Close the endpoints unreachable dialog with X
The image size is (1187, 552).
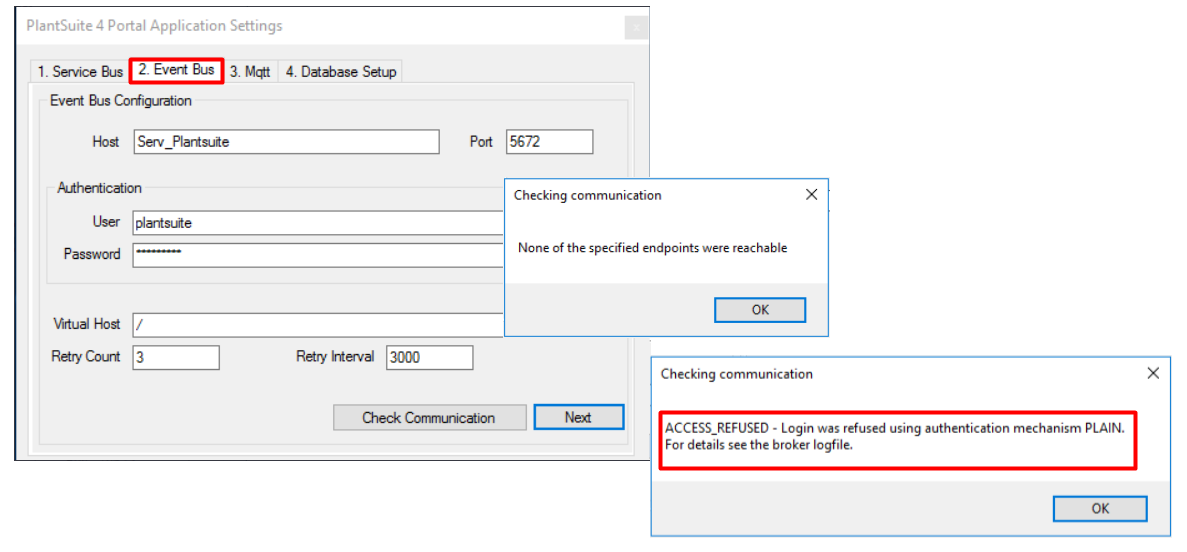click(x=811, y=195)
